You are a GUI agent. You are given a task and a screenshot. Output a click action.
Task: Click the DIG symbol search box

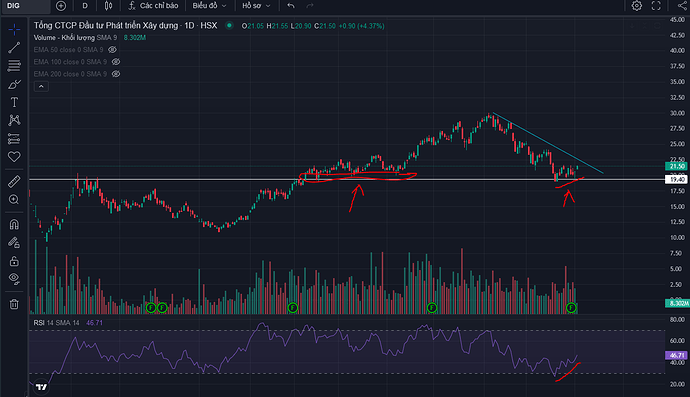point(26,6)
